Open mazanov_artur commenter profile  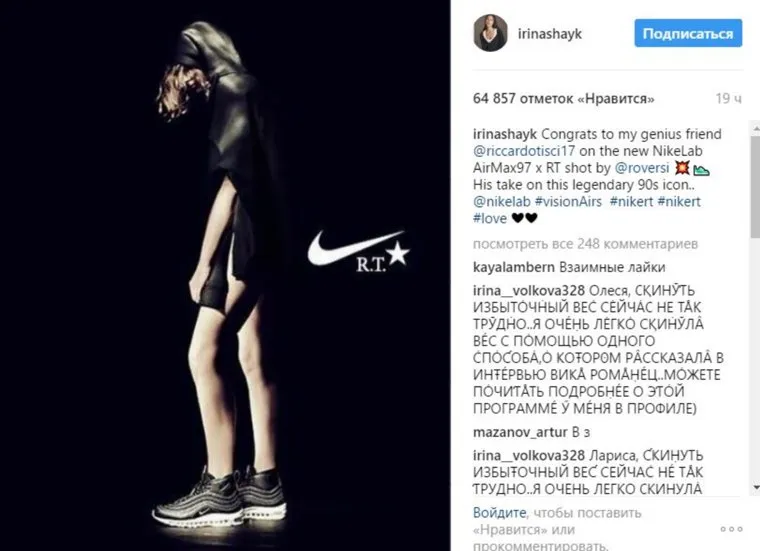coord(520,432)
